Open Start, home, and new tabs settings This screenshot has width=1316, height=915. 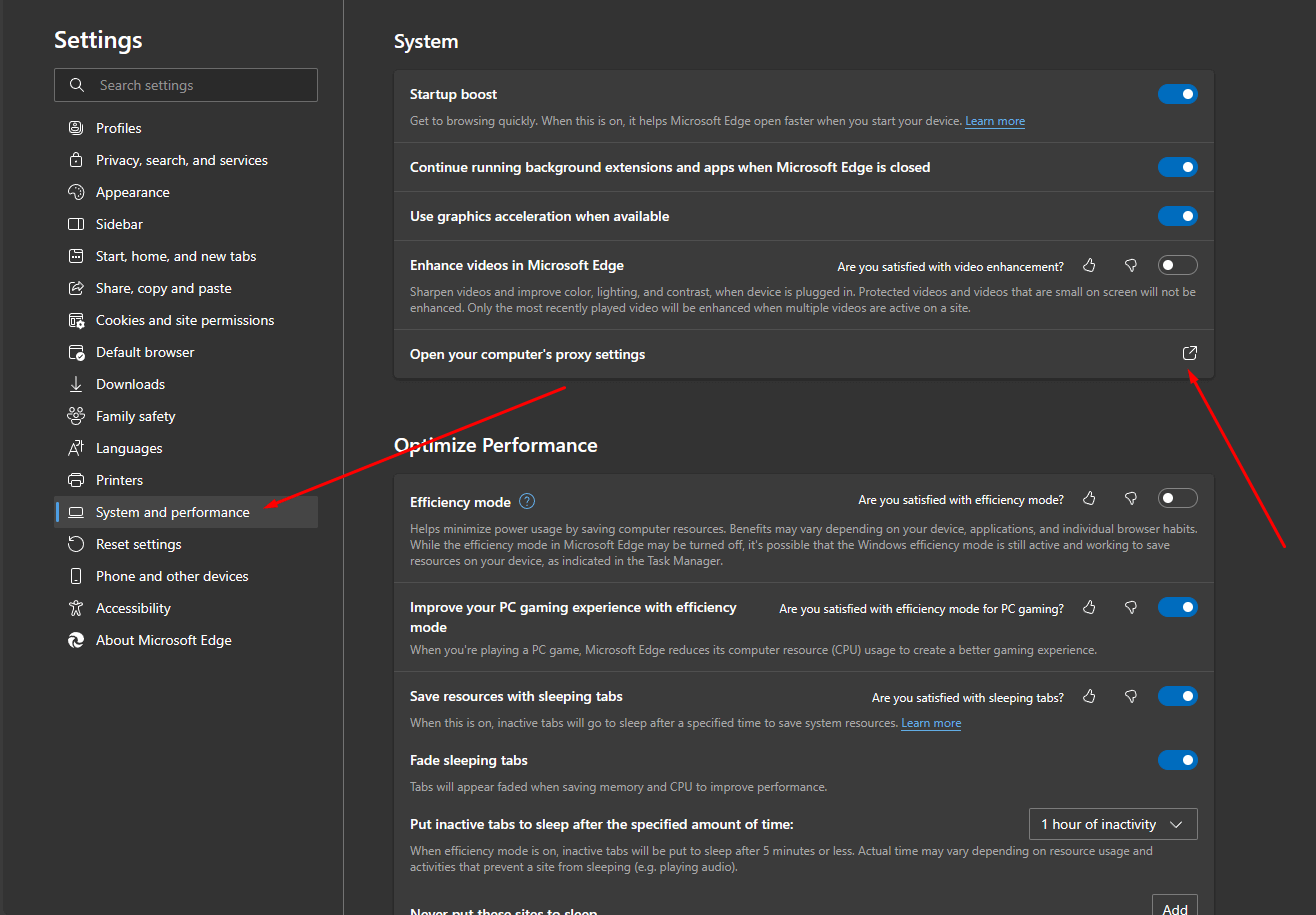[x=186, y=256]
